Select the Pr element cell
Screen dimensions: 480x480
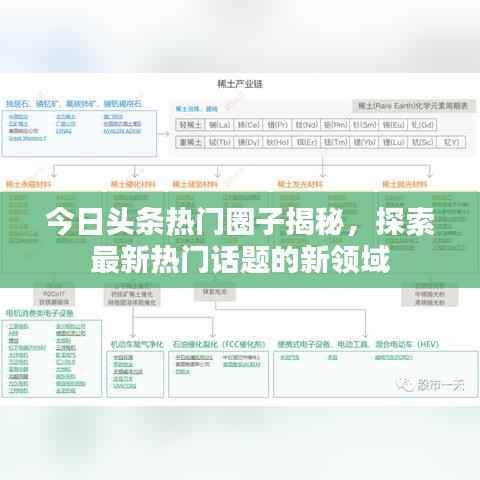[x=277, y=125]
